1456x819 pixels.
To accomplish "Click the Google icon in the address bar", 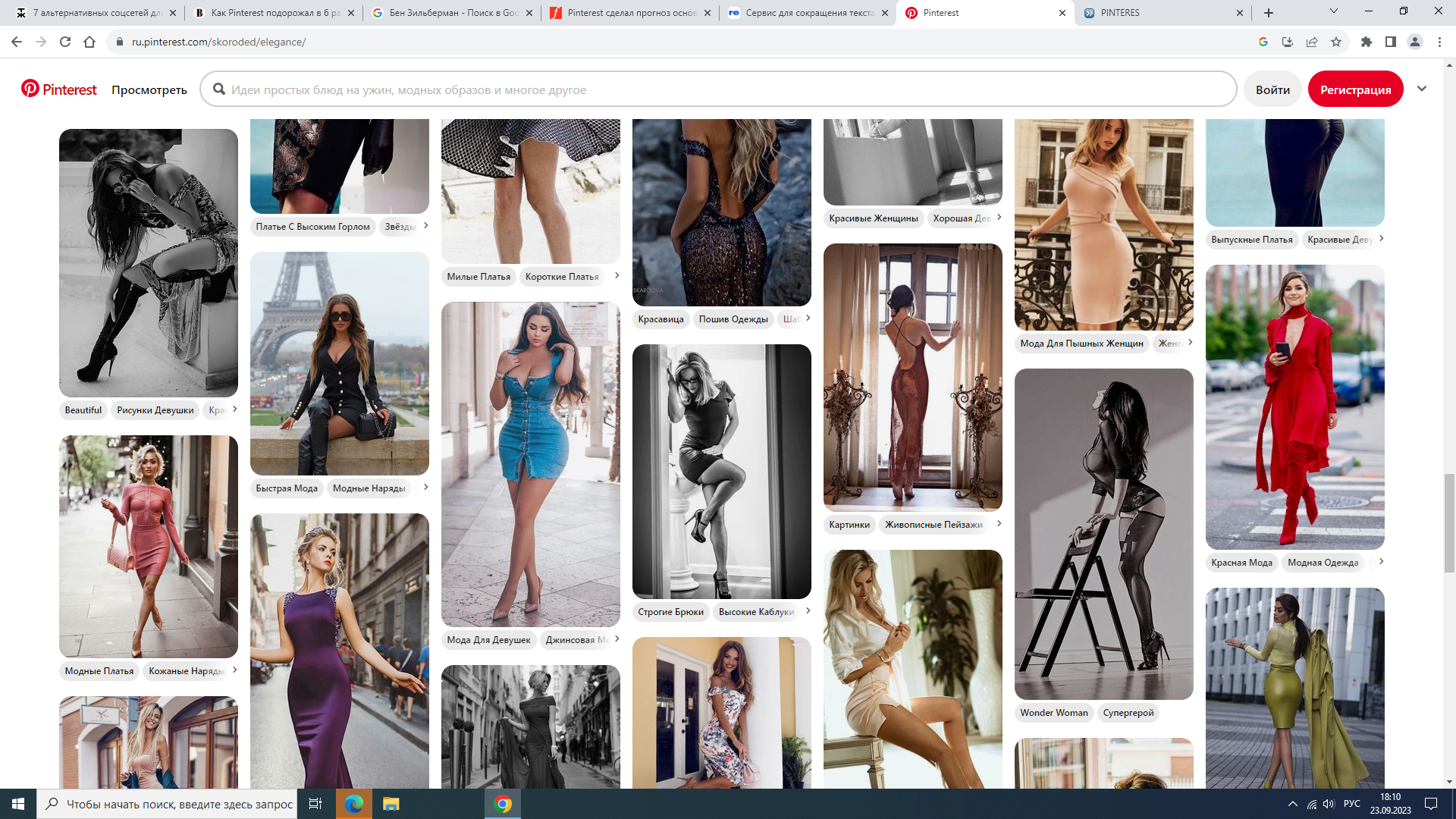I will pos(1263,42).
